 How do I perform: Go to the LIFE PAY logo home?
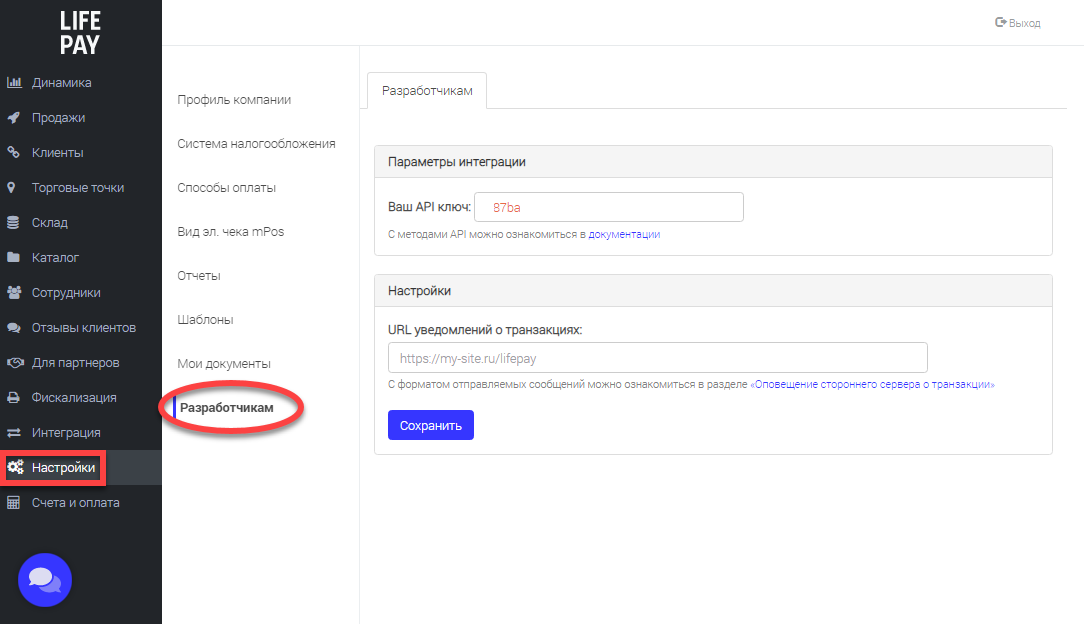pos(80,33)
